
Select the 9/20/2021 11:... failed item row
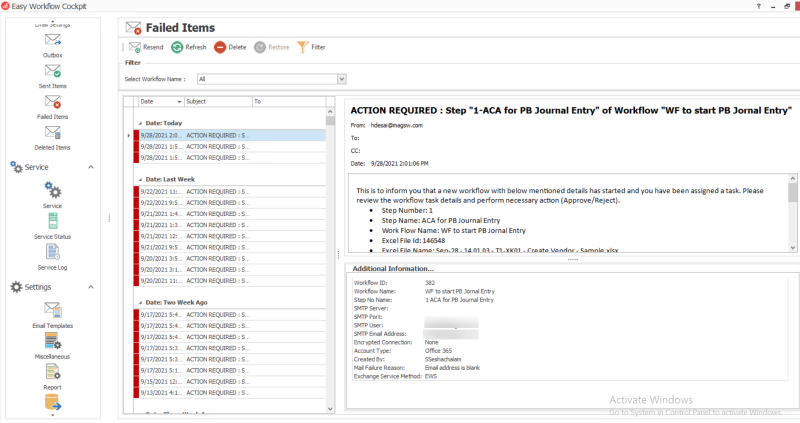[230, 281]
